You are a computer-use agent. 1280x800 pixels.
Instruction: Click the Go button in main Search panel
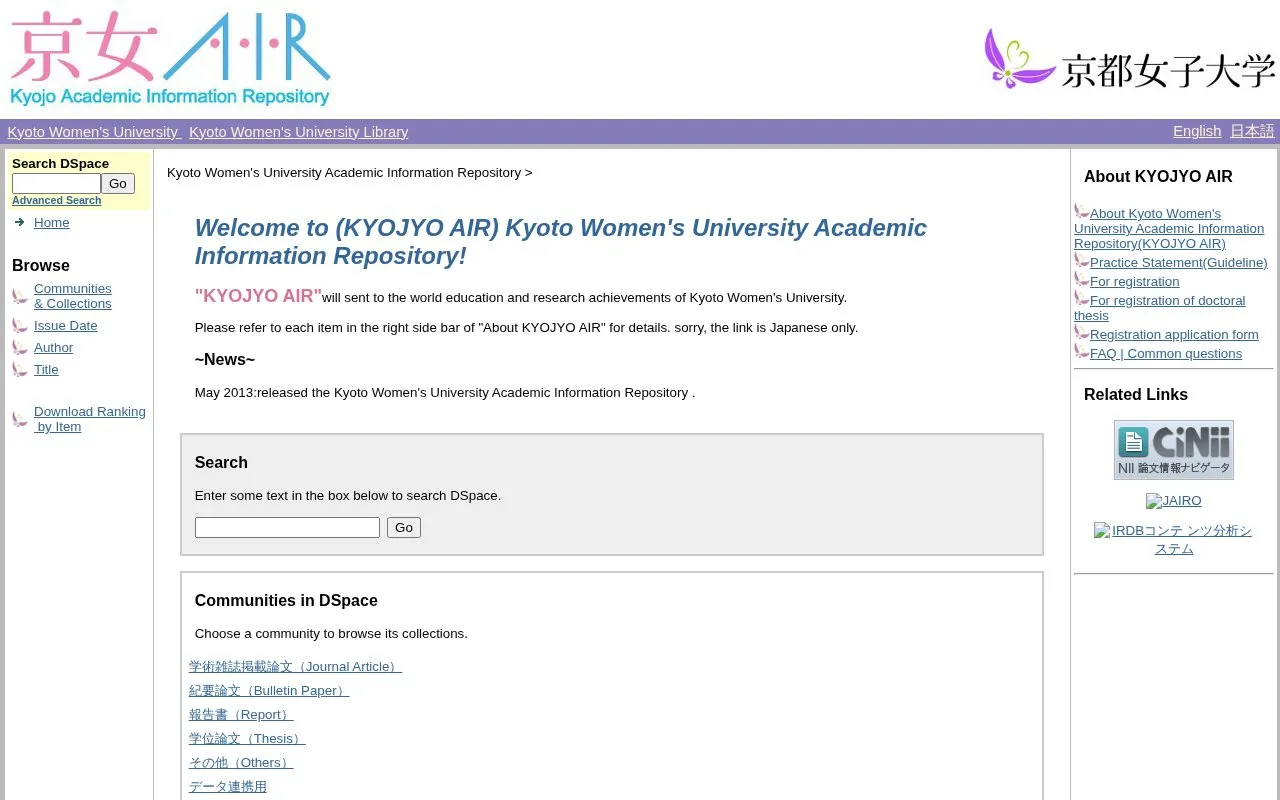pos(404,528)
